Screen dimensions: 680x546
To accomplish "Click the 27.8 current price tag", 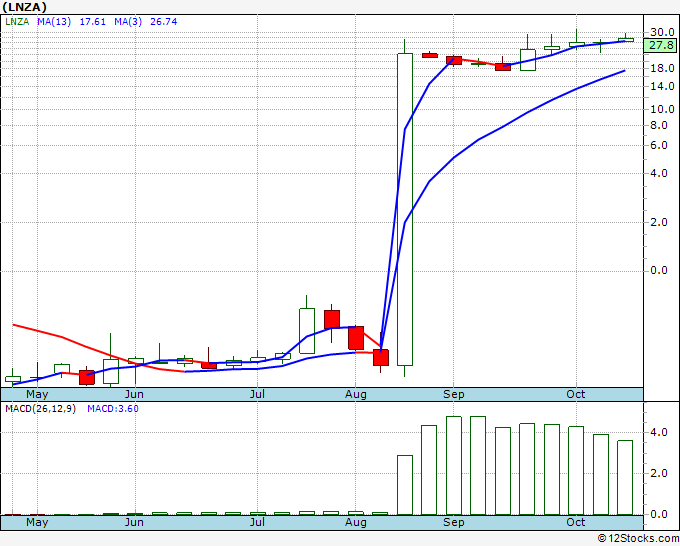I will [660, 45].
